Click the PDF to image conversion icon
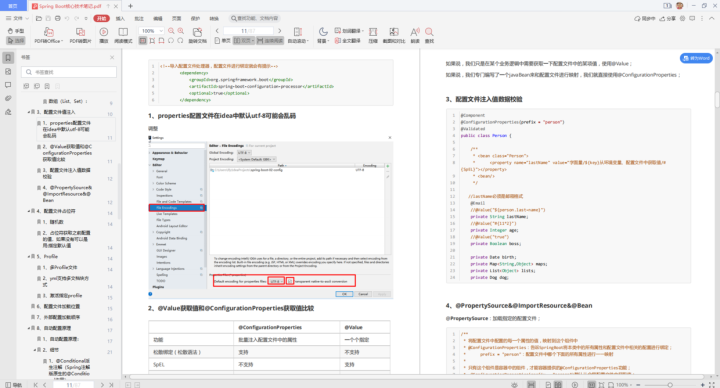Image resolution: width=720 pixels, height=388 pixels. coord(80,35)
